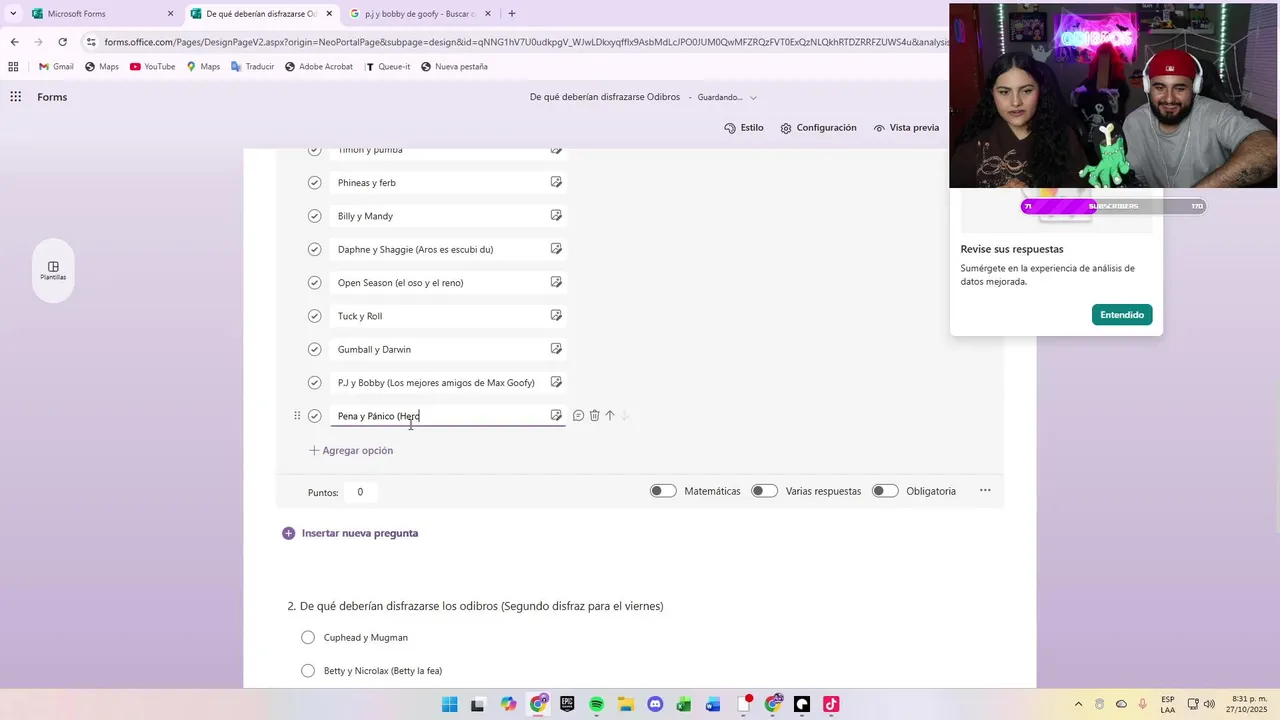This screenshot has height=720, width=1280.
Task: Click Agregar opción
Action: click(x=351, y=451)
